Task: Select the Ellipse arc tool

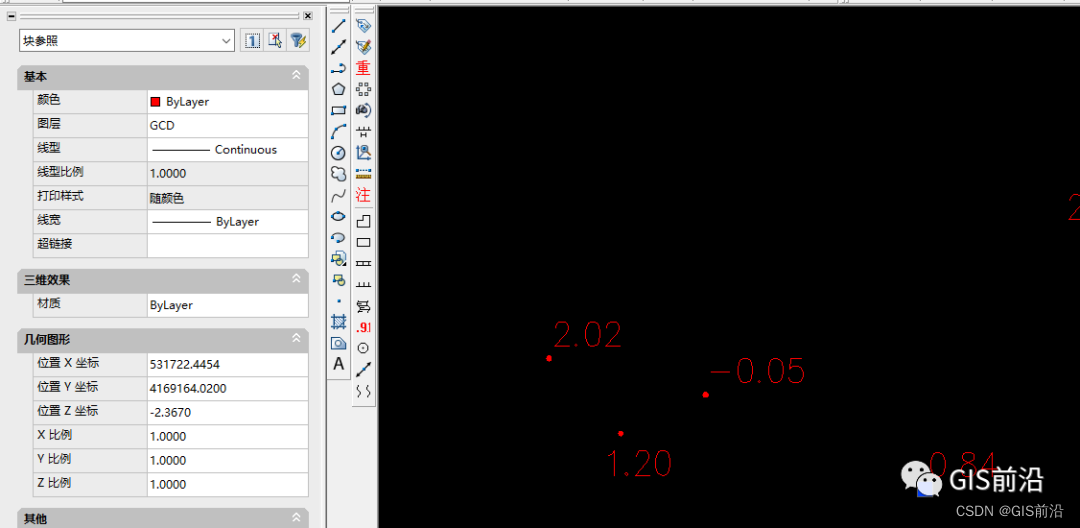Action: pos(338,237)
